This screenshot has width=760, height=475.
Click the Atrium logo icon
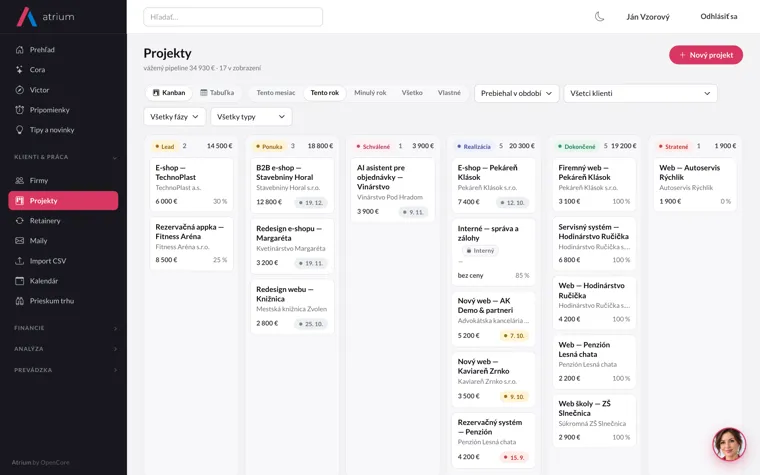pos(27,16)
